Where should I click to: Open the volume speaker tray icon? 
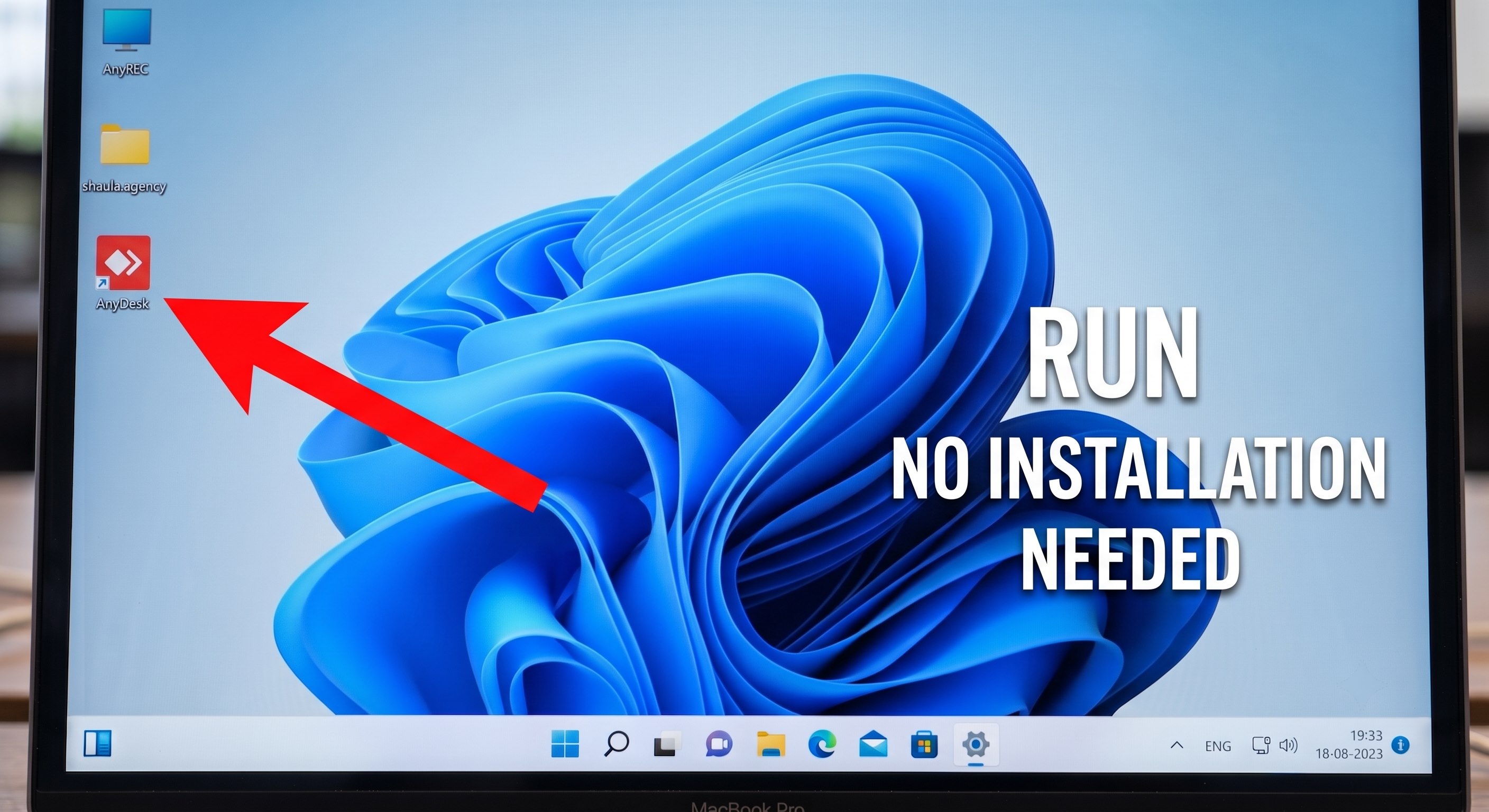1289,745
